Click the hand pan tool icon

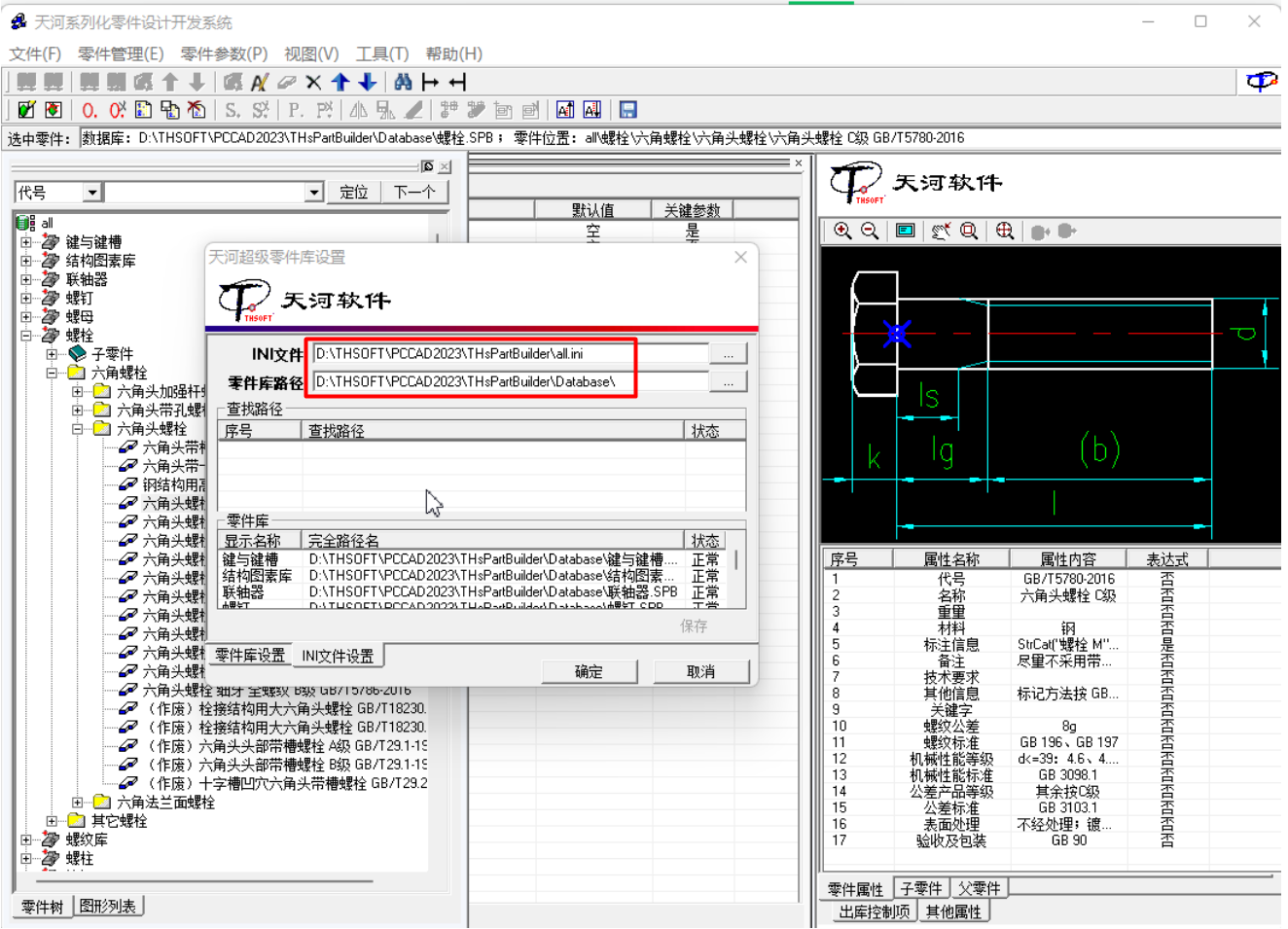(941, 231)
